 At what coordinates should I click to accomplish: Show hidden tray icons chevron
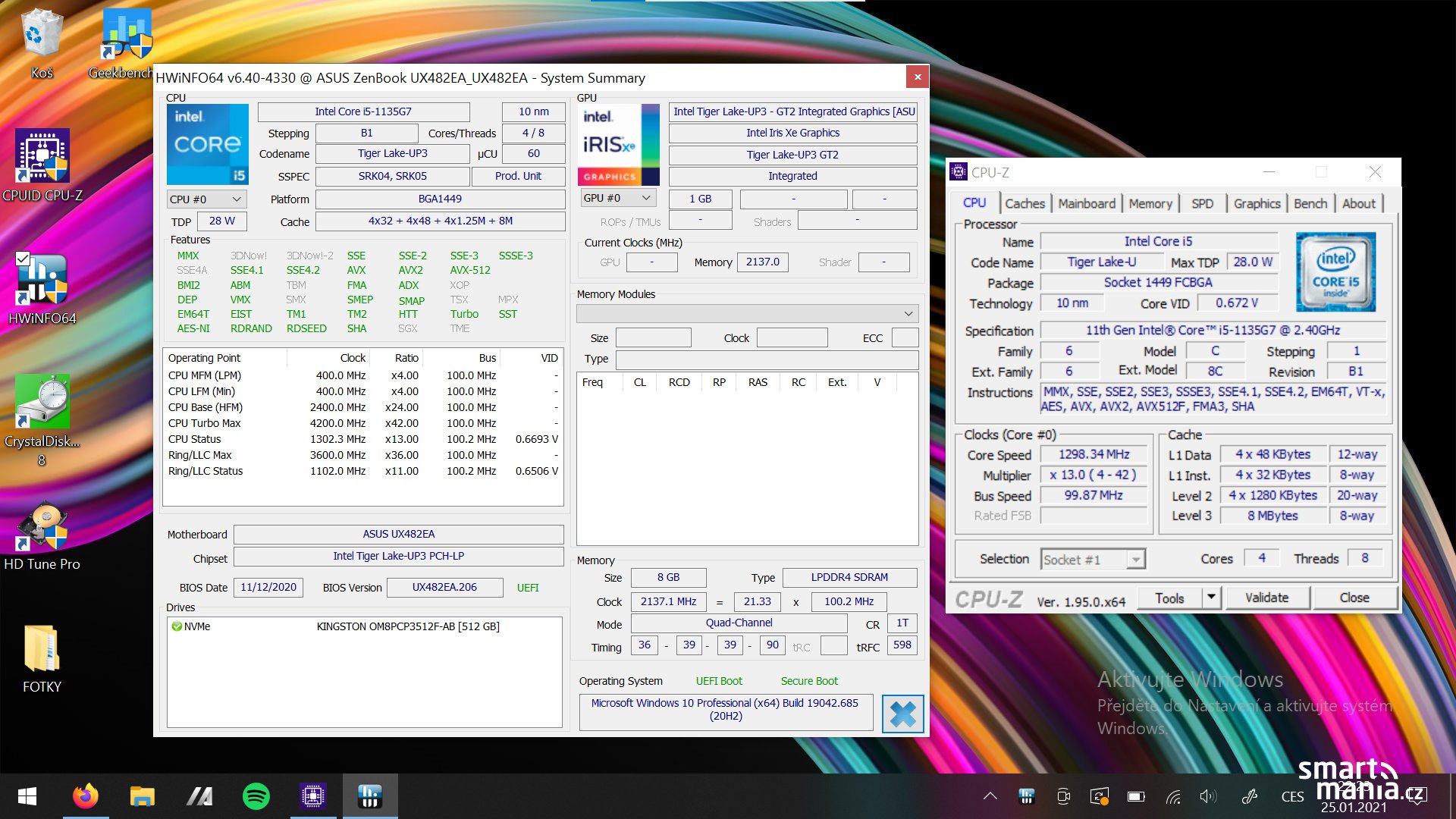990,796
